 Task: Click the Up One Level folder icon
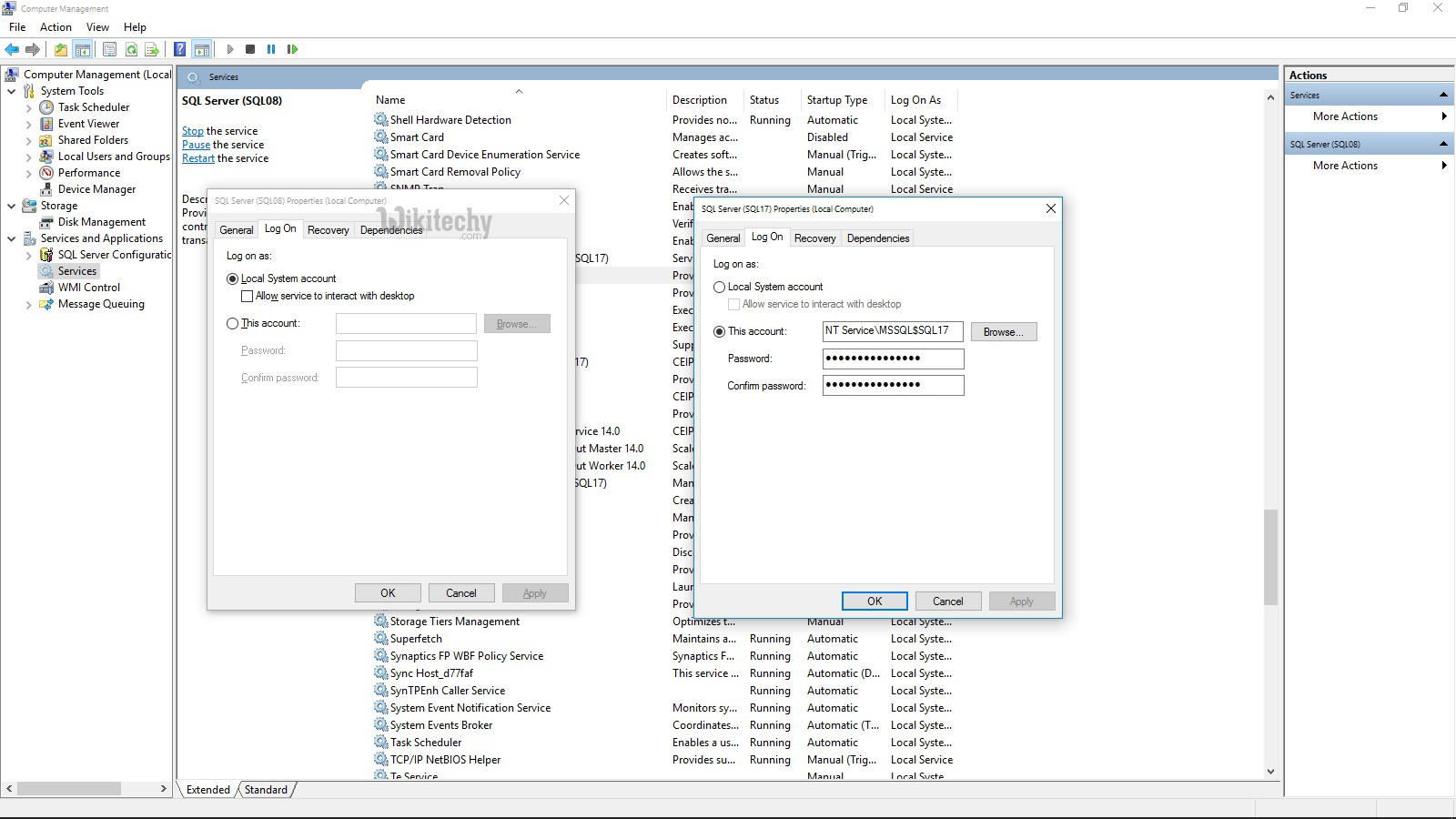(x=61, y=49)
